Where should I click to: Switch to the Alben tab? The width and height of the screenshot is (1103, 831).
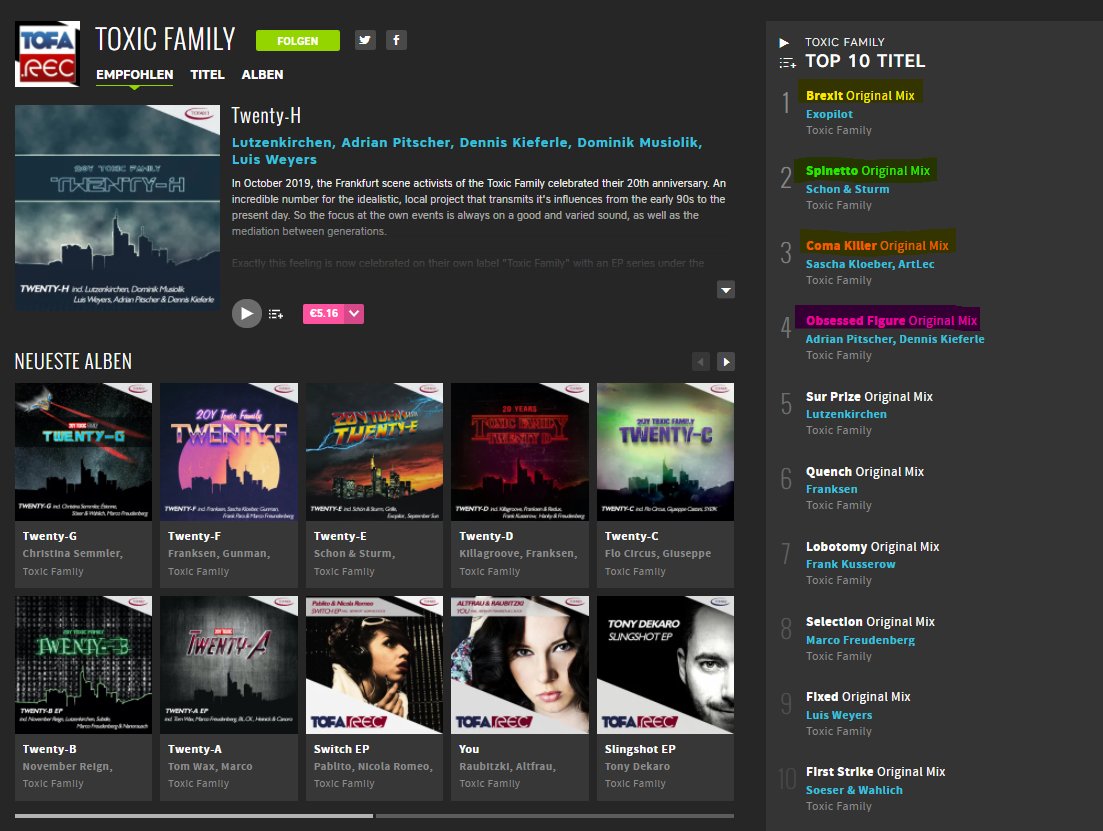pyautogui.click(x=262, y=75)
